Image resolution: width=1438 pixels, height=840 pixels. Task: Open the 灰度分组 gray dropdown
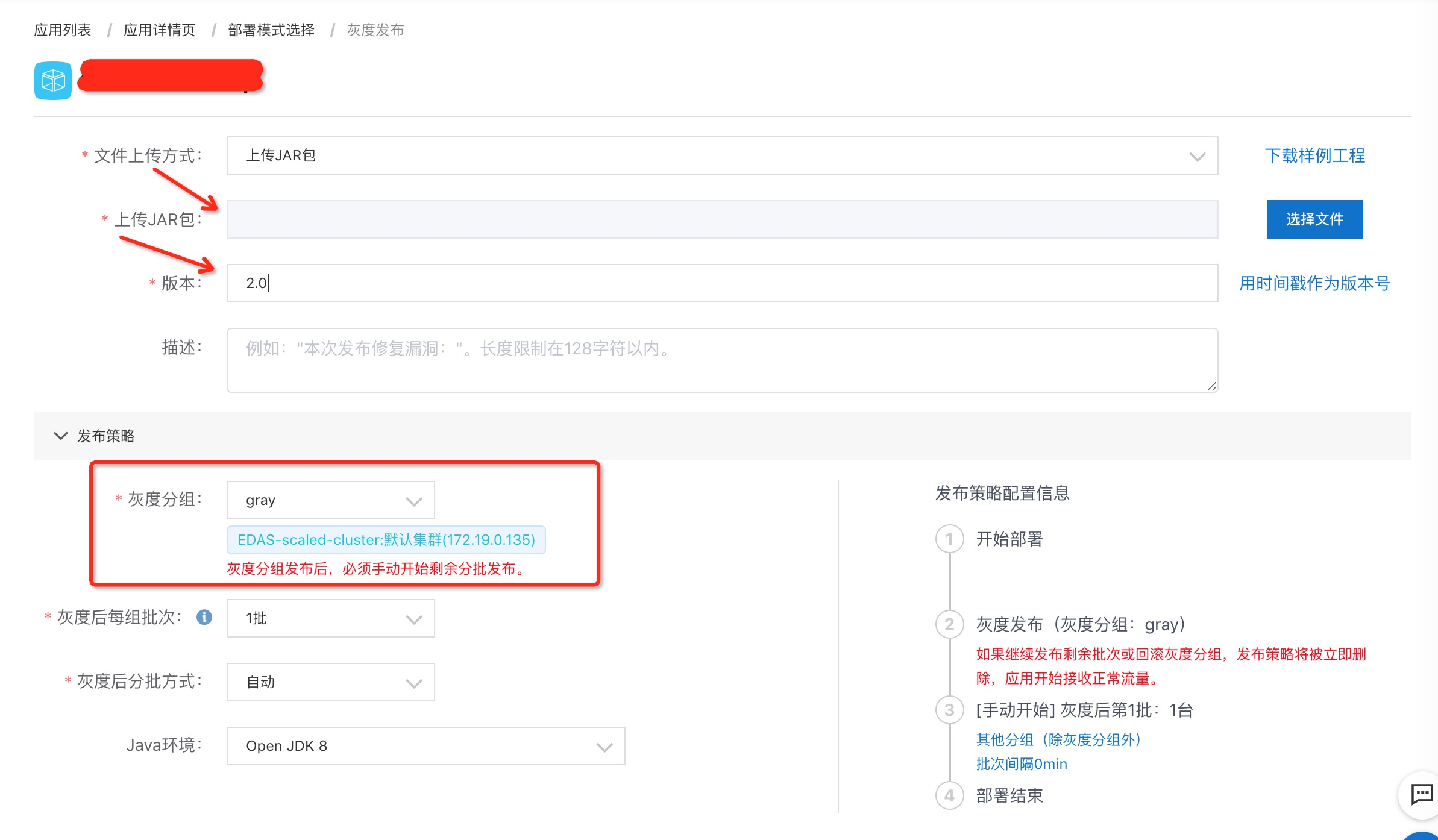(x=330, y=500)
